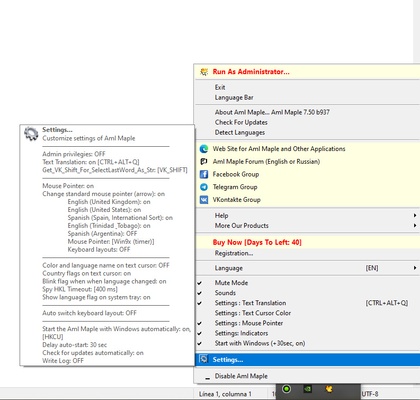Click 'Auto switch keyboard layout: OFF' line
Viewport: 420px width, 400px height.
coord(89,313)
